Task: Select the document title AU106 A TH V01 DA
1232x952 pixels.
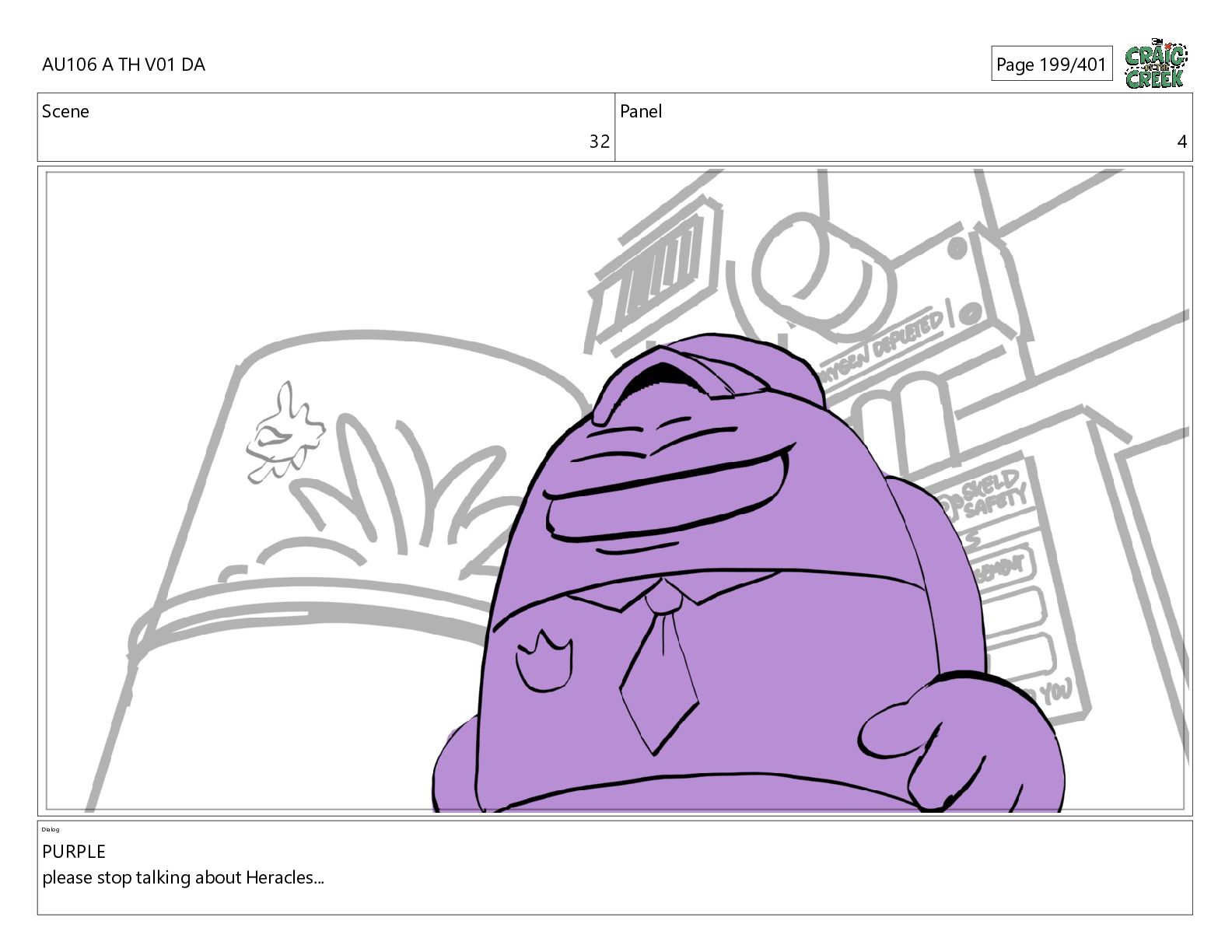Action: point(124,65)
